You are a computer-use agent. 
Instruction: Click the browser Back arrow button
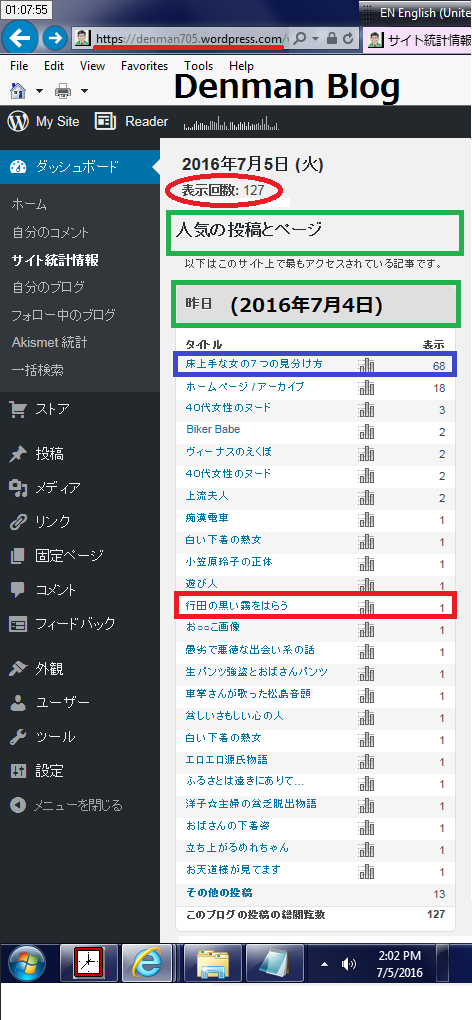(x=20, y=38)
